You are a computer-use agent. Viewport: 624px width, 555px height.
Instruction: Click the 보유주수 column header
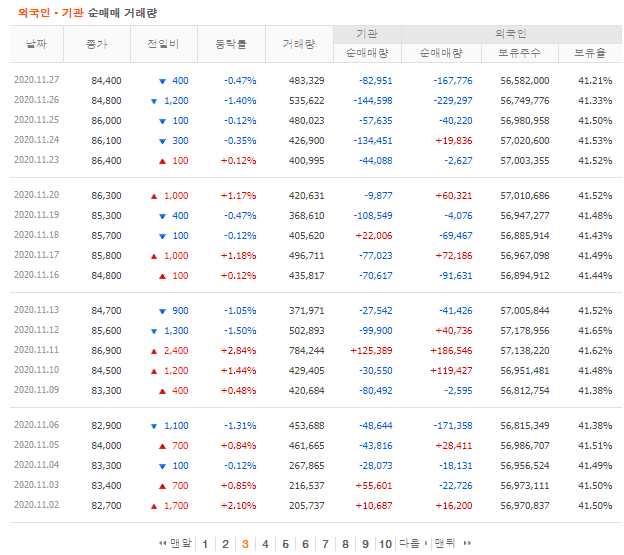pyautogui.click(x=520, y=53)
